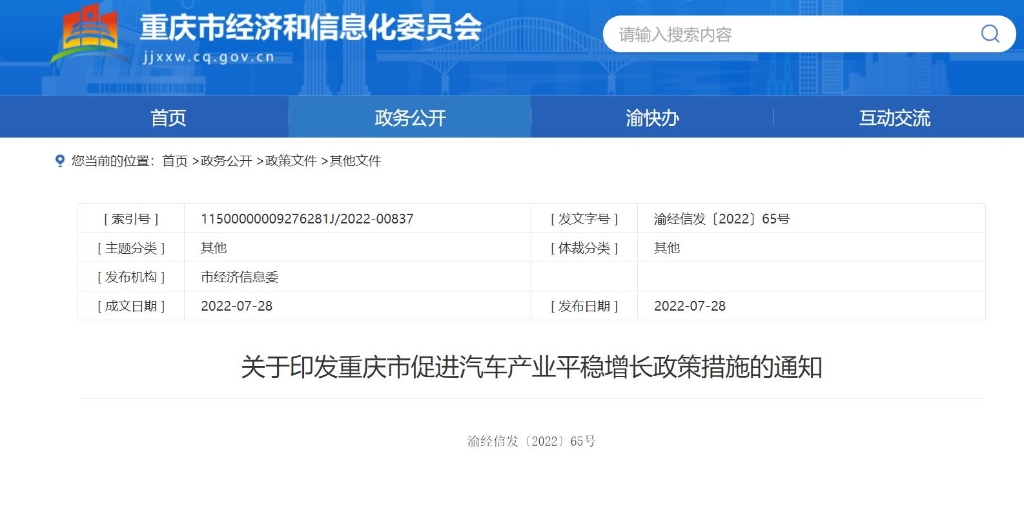This screenshot has height=516, width=1024.
Task: Click the jjxxw.cq.gov.cn address under title
Action: 208,57
